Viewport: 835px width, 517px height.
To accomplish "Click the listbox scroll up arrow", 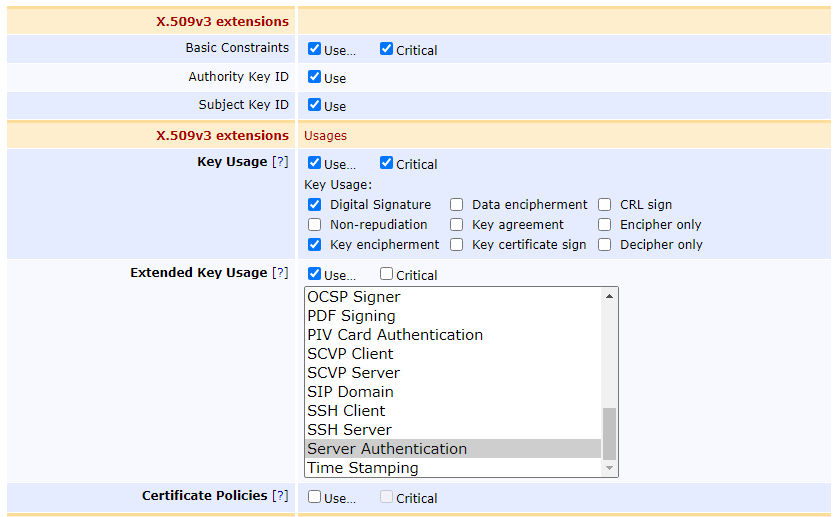I will pos(609,296).
